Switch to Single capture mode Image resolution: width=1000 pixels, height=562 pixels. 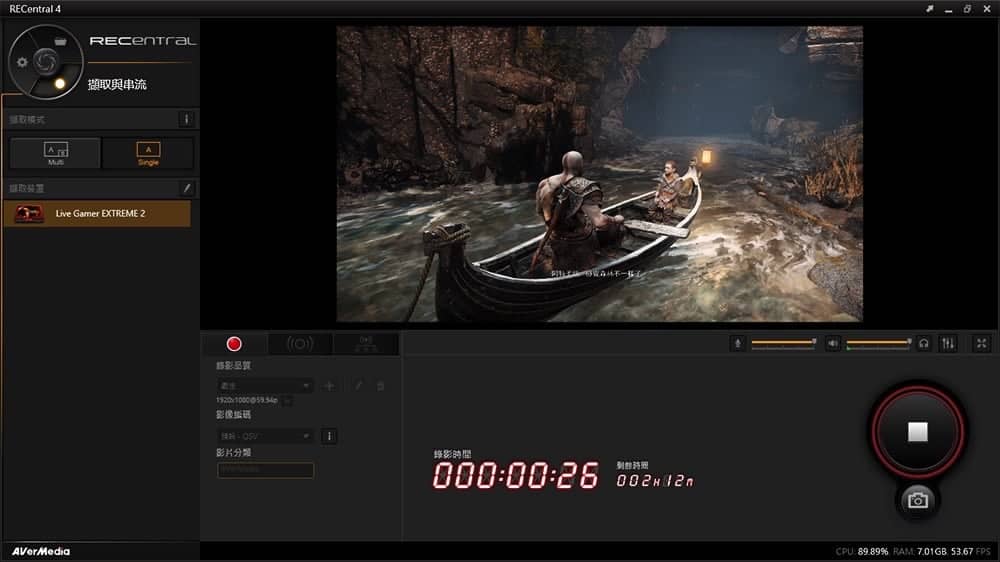[x=148, y=153]
